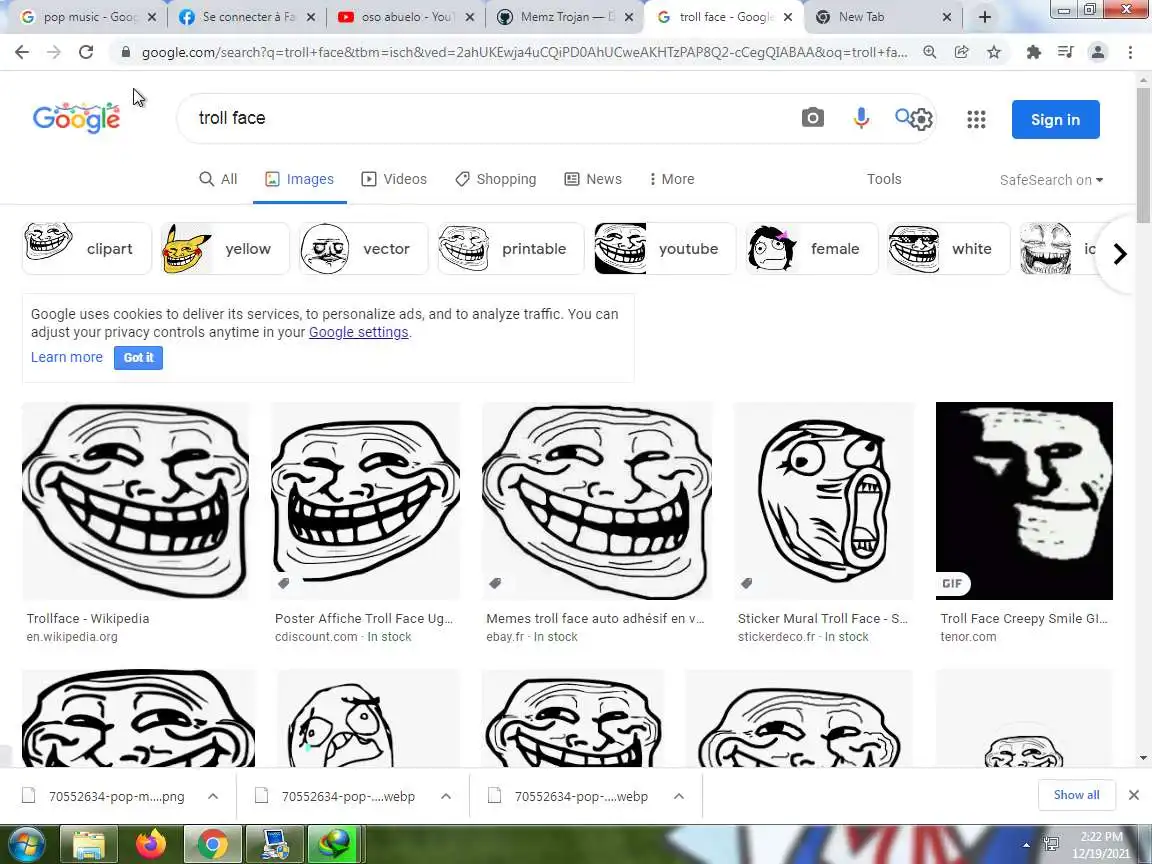Click the Sign in button
Viewport: 1152px width, 864px height.
coord(1055,119)
